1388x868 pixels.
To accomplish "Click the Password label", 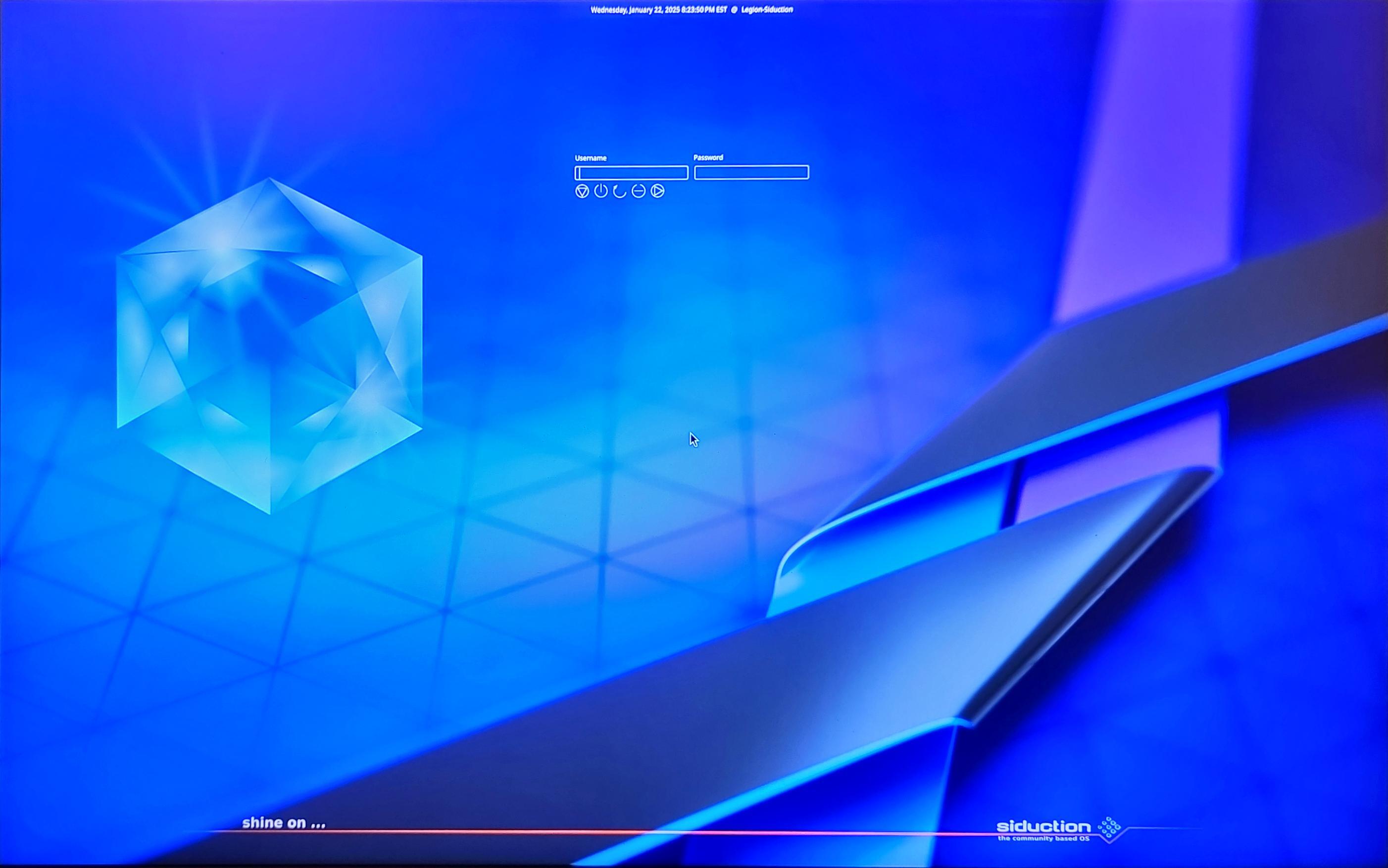I will [708, 157].
